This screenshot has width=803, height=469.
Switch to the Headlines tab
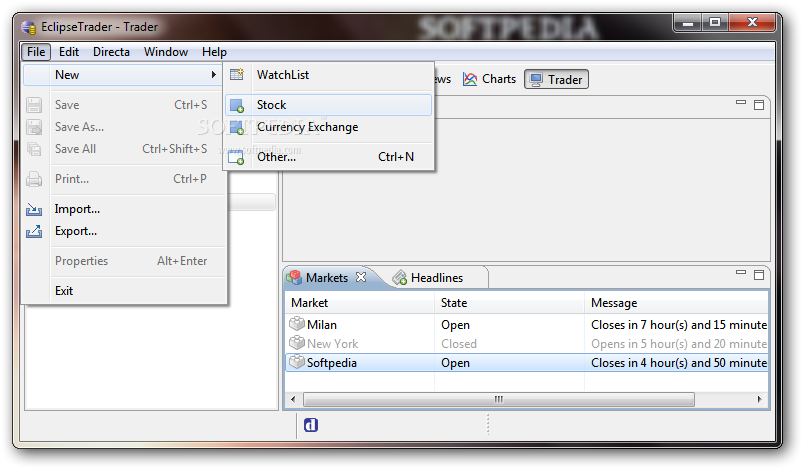tap(437, 278)
